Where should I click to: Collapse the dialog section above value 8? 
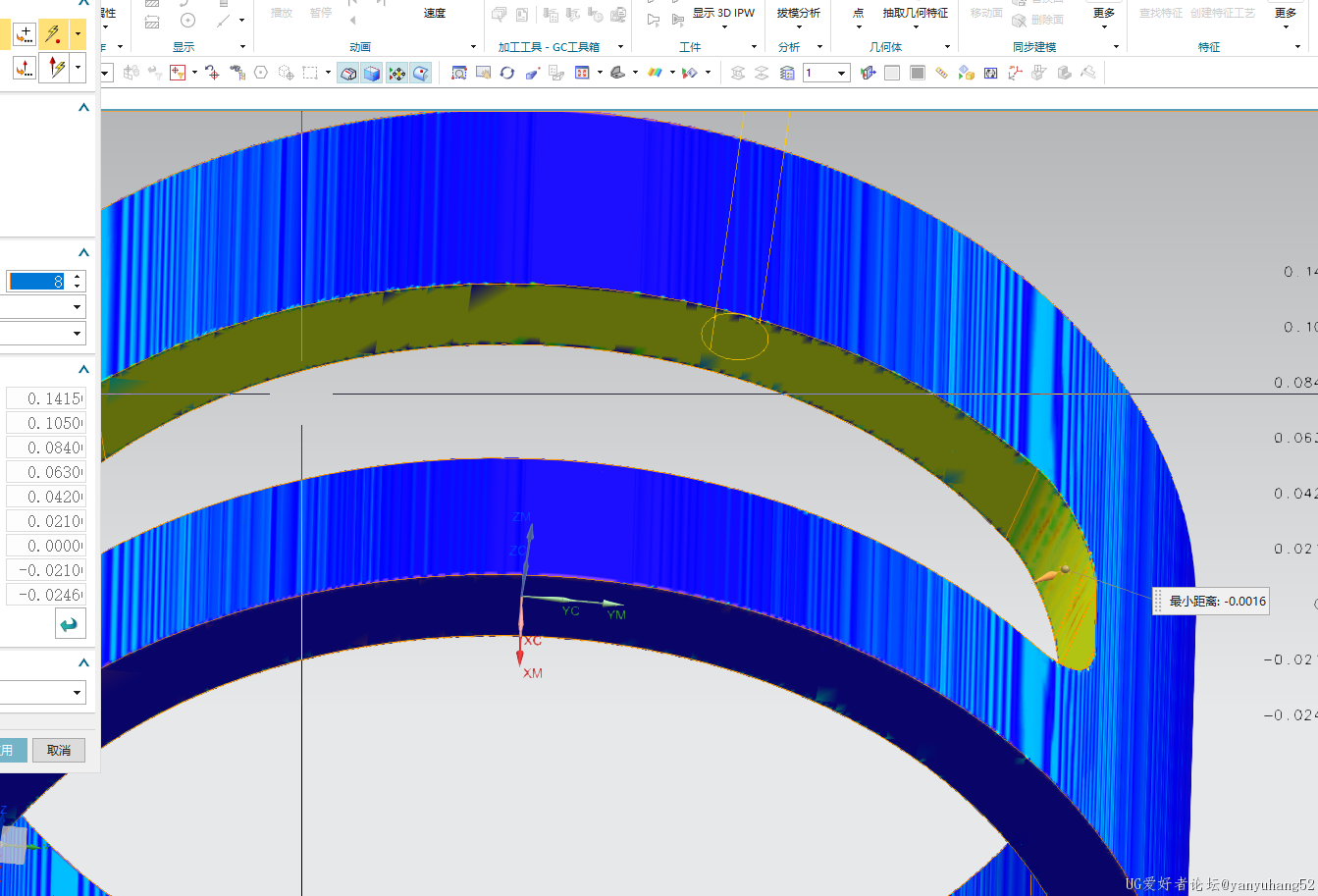coord(83,253)
